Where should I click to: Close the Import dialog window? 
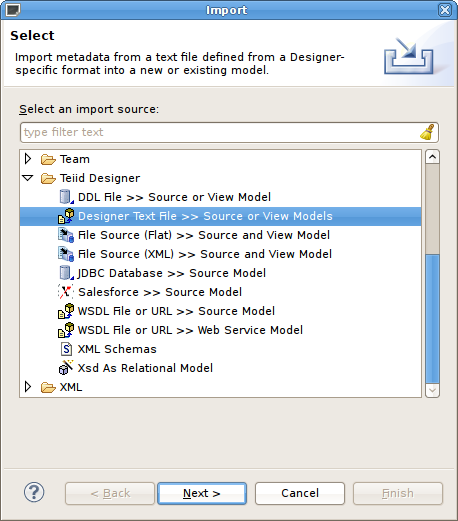(x=445, y=10)
